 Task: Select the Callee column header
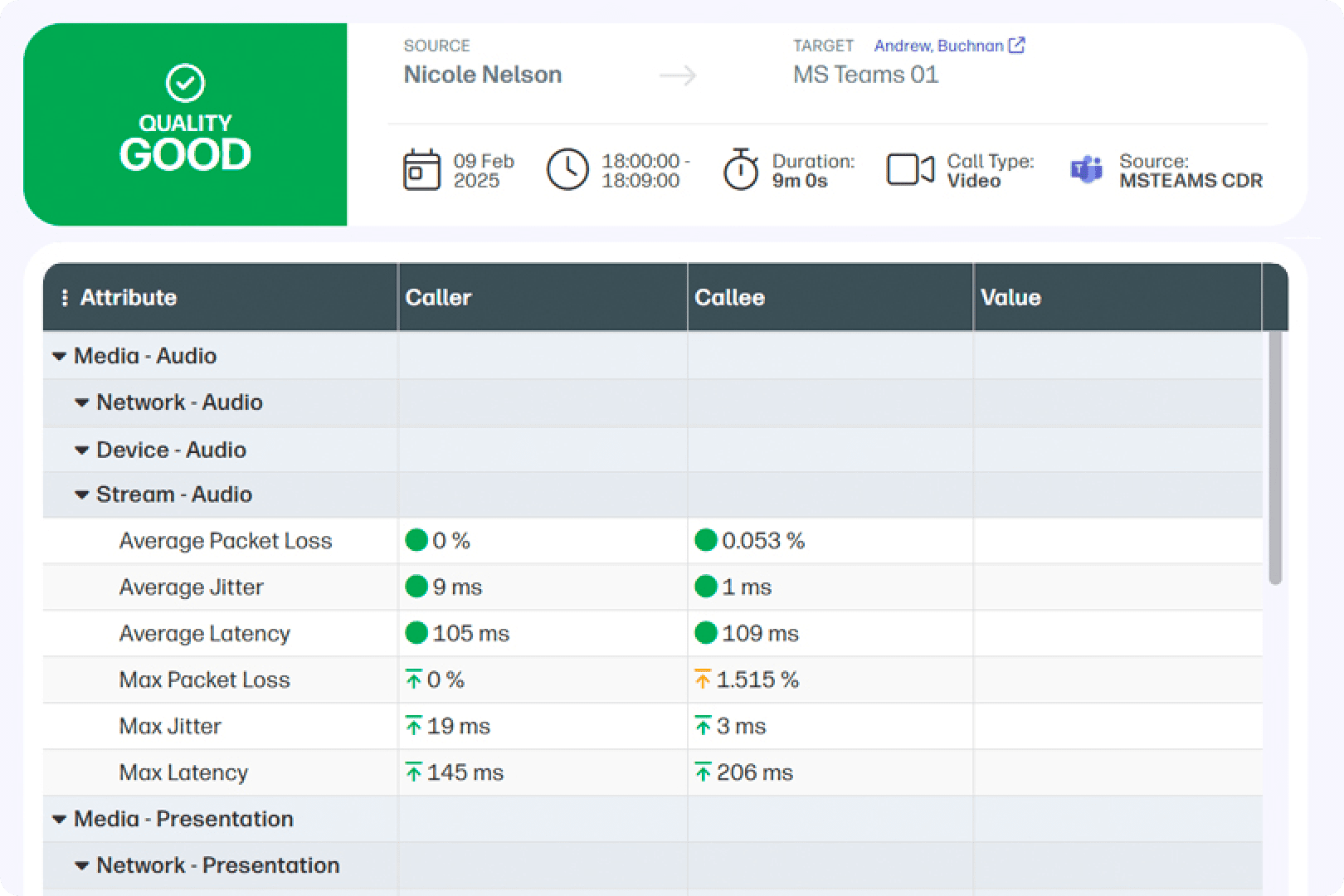(729, 297)
